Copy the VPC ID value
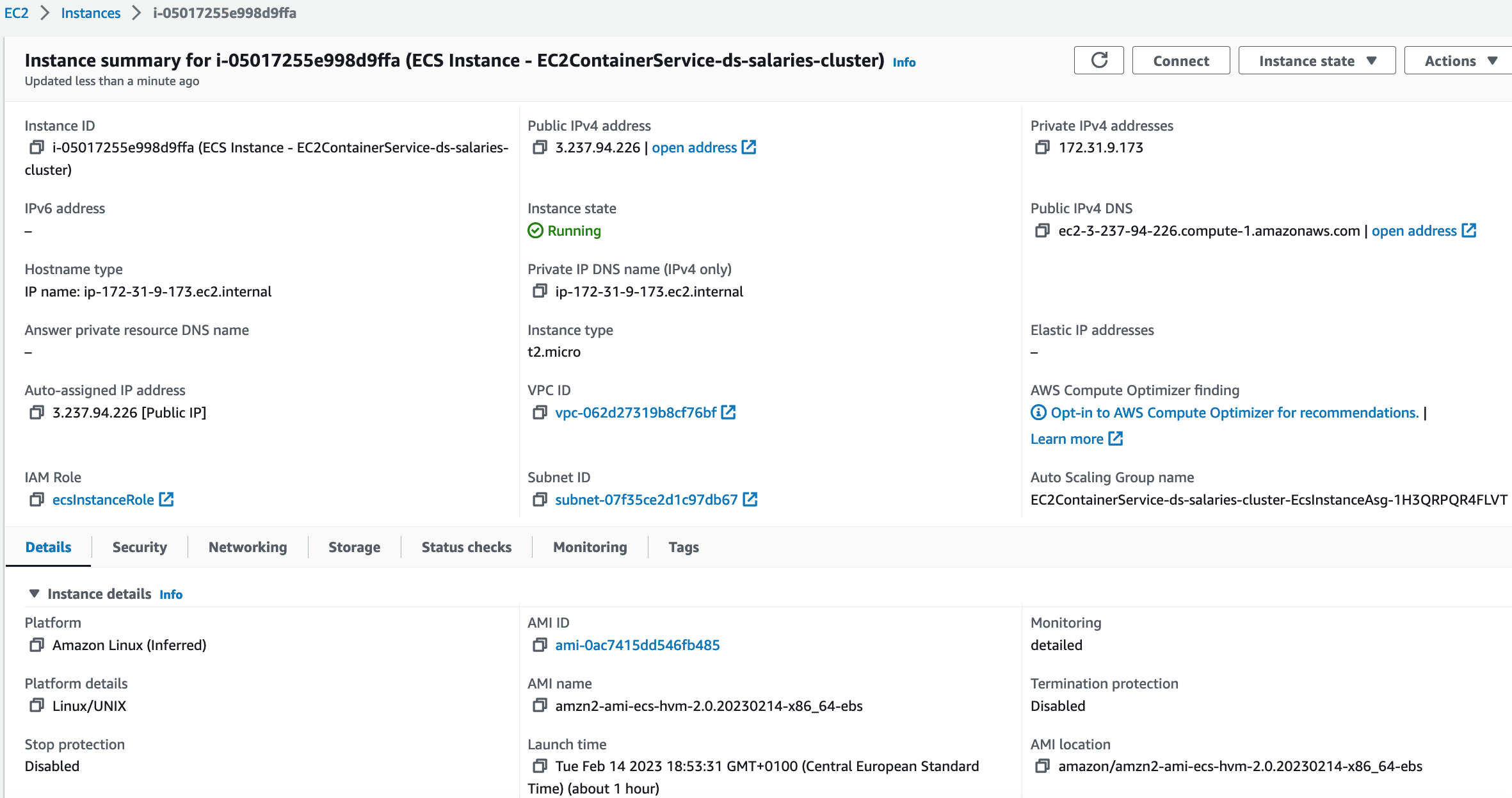This screenshot has height=798, width=1512. click(540, 412)
